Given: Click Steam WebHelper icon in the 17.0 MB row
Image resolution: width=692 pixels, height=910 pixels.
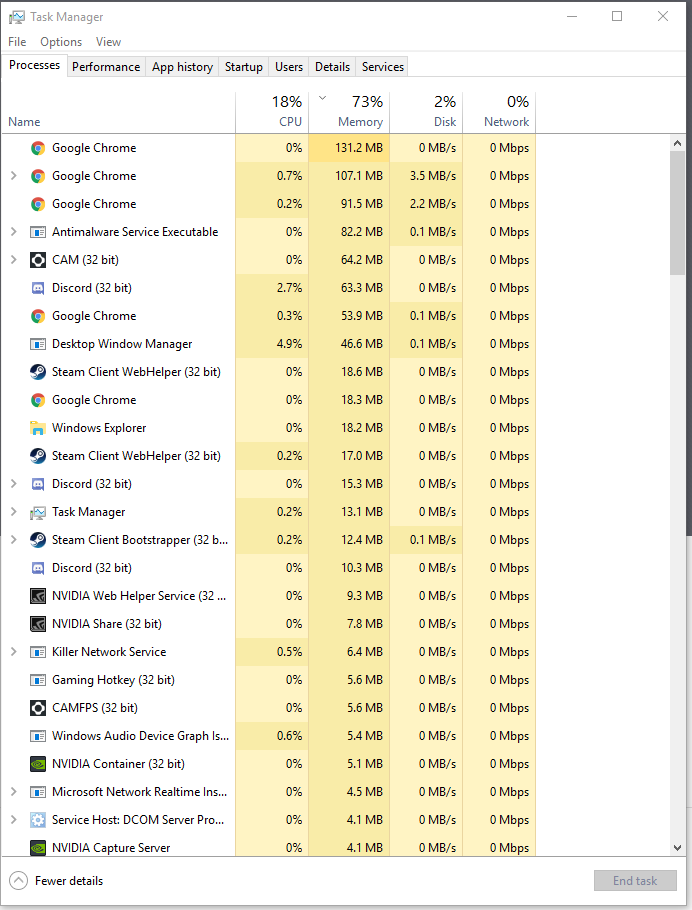Looking at the screenshot, I should pyautogui.click(x=38, y=456).
